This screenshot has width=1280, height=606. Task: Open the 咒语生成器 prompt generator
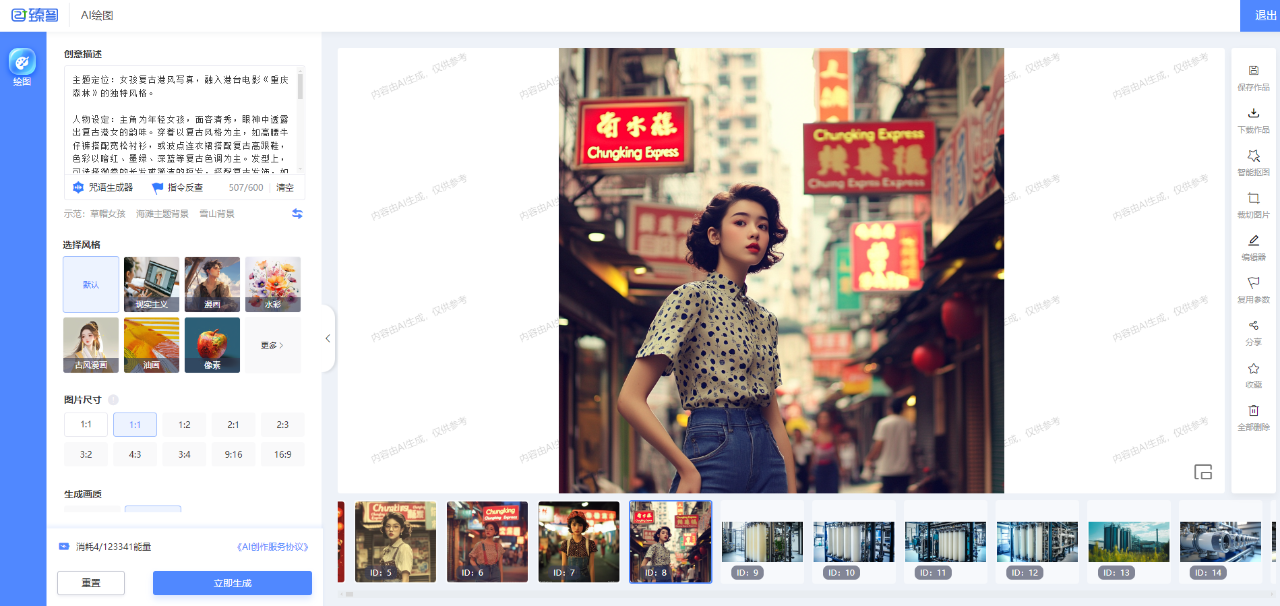point(103,187)
